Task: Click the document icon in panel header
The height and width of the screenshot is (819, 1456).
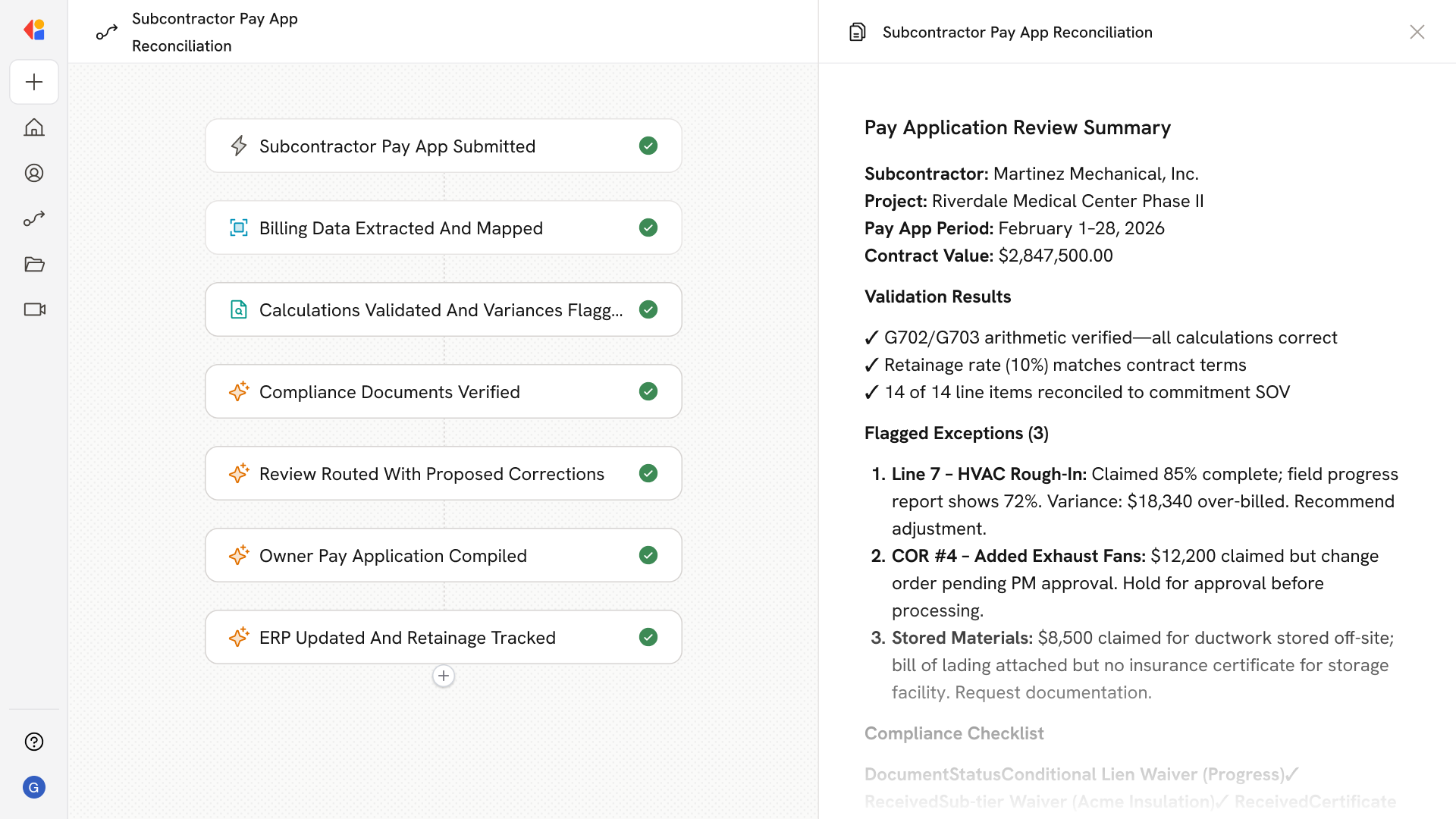Action: click(858, 32)
